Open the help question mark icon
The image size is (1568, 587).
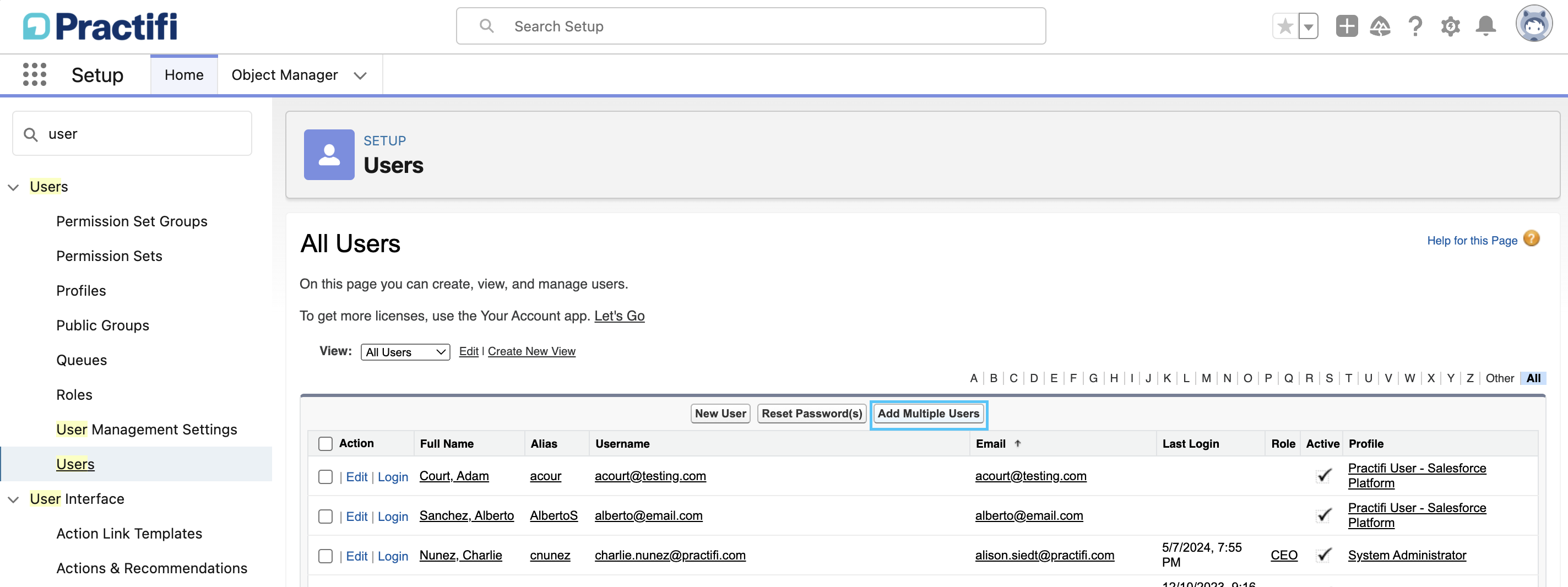(1415, 26)
